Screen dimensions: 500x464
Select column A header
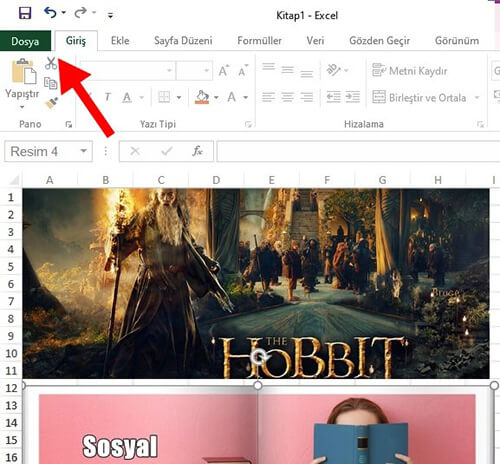tap(50, 180)
